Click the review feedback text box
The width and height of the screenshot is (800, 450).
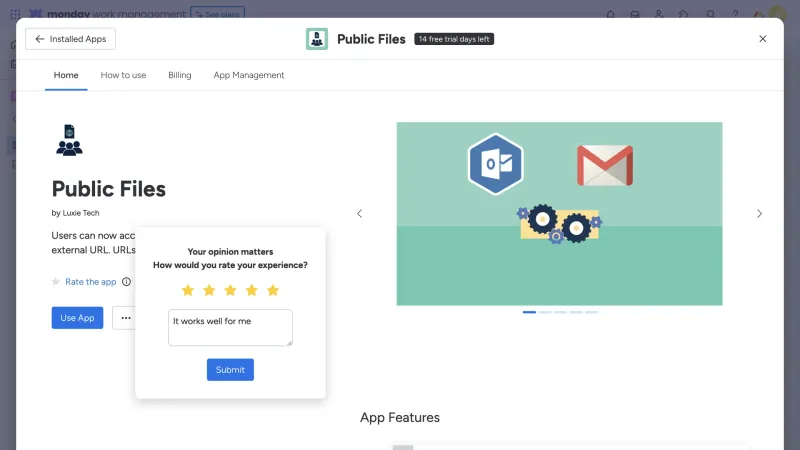pyautogui.click(x=231, y=328)
